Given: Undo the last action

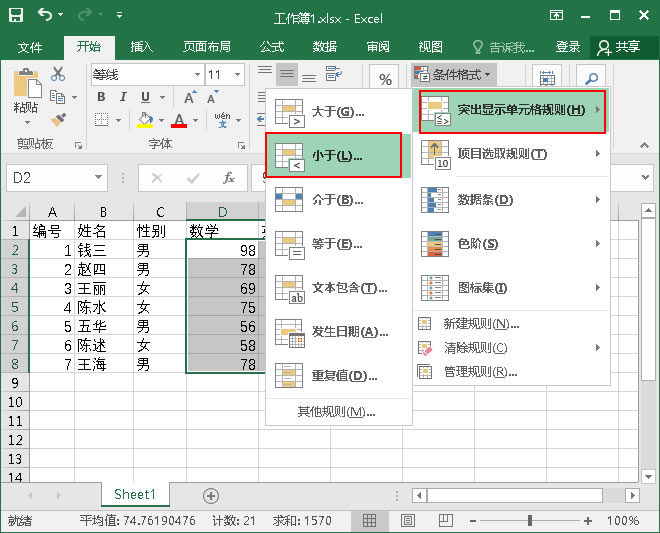Looking at the screenshot, I should [45, 15].
